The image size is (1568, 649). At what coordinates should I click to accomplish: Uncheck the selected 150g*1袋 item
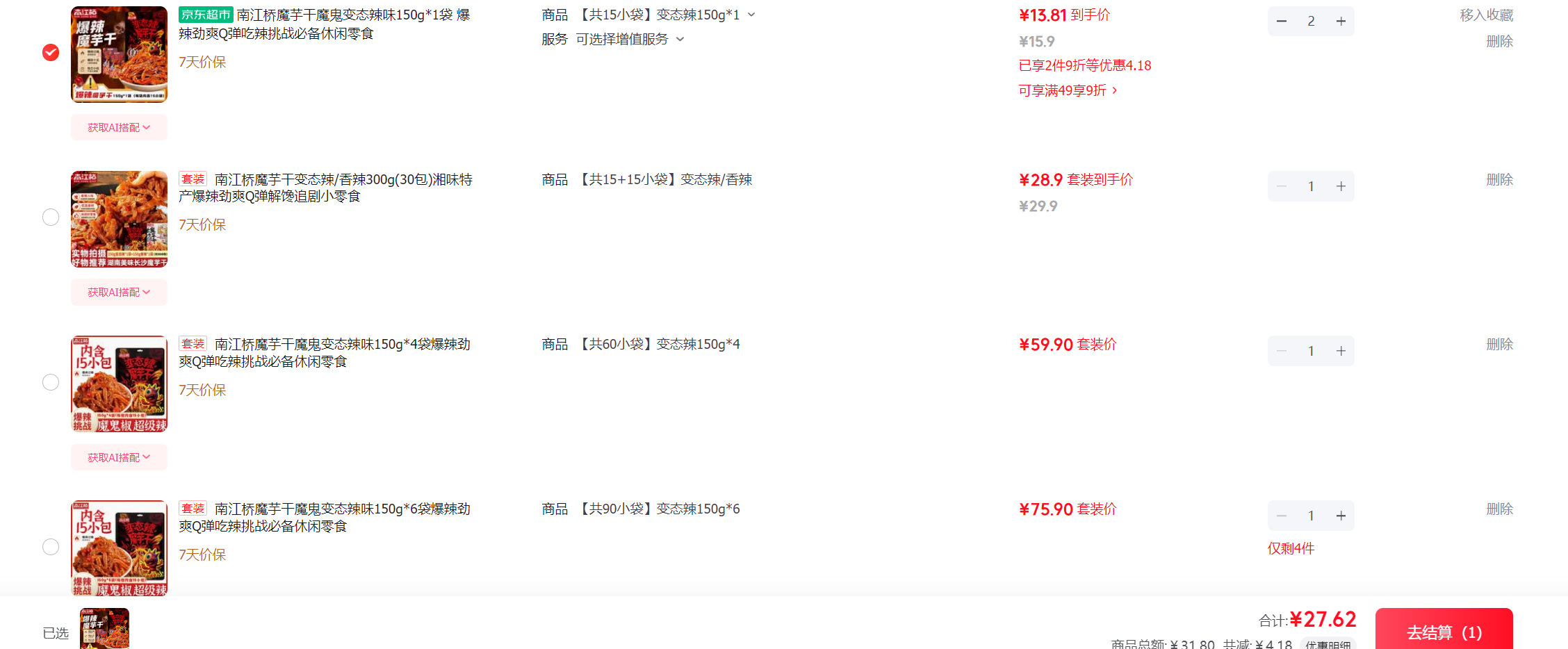click(x=51, y=53)
